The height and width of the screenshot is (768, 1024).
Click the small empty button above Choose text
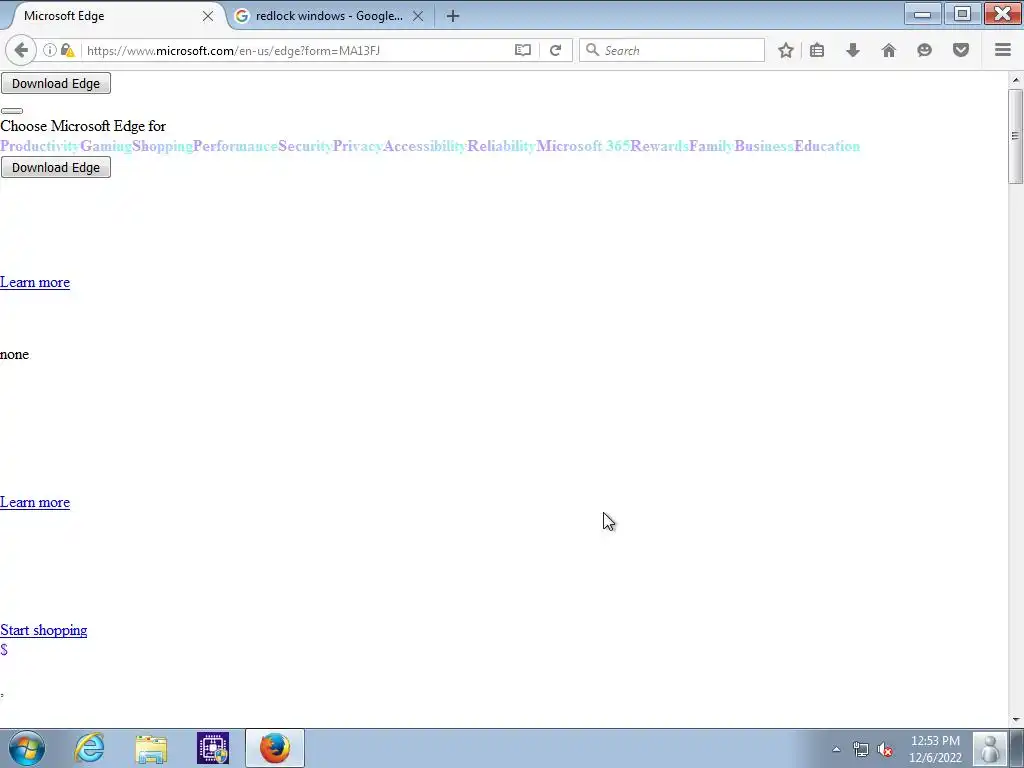(12, 111)
